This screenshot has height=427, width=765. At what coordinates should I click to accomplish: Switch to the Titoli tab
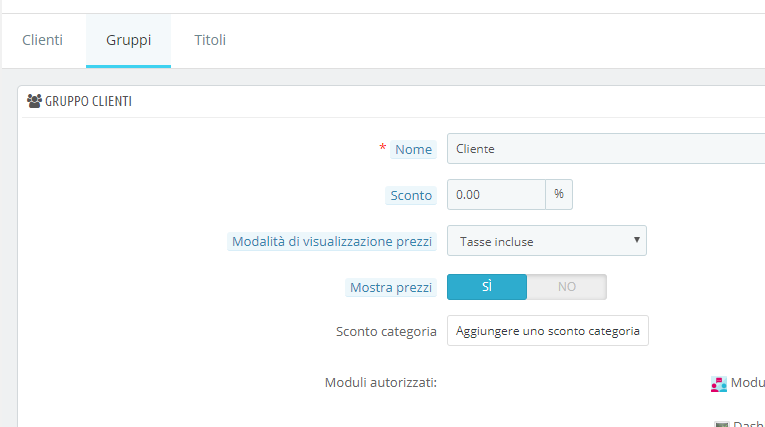[210, 40]
